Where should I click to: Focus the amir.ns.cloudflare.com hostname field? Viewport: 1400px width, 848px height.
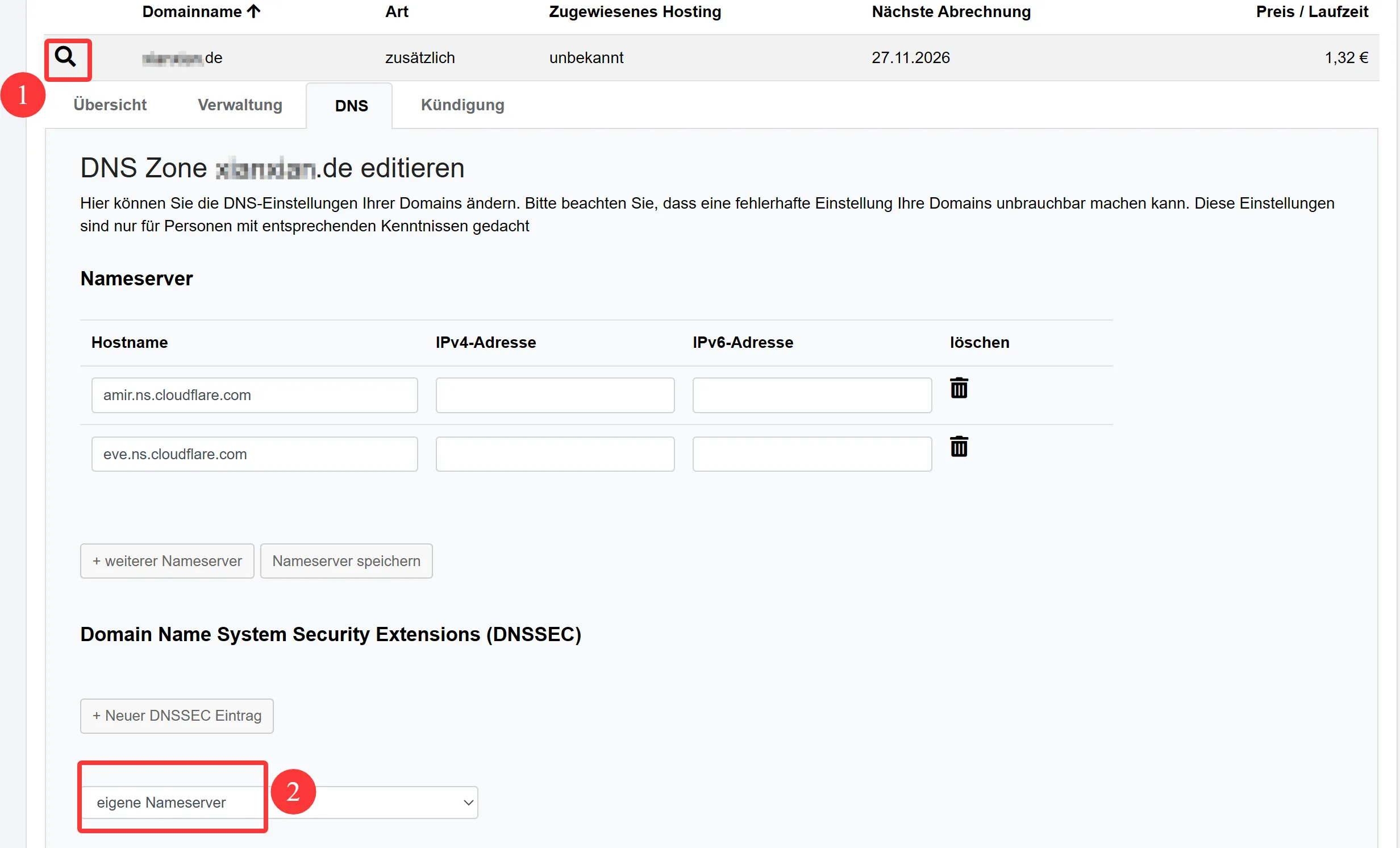(255, 395)
